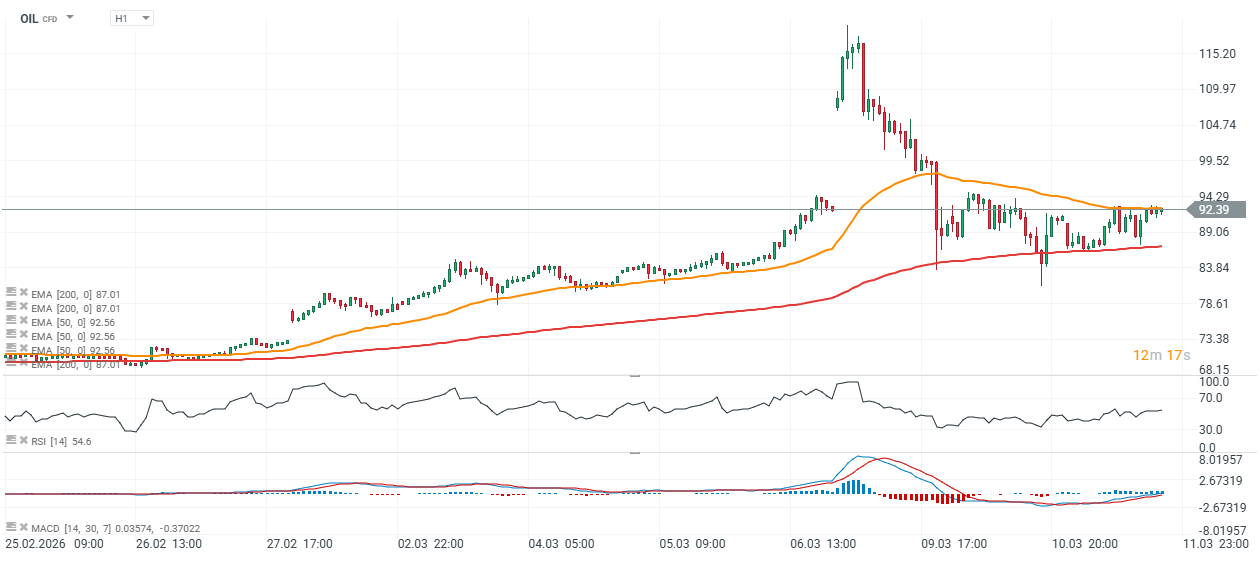1259x561 pixels.
Task: Expand the OIL CFD instrument dropdown arrow
Action: (x=70, y=18)
